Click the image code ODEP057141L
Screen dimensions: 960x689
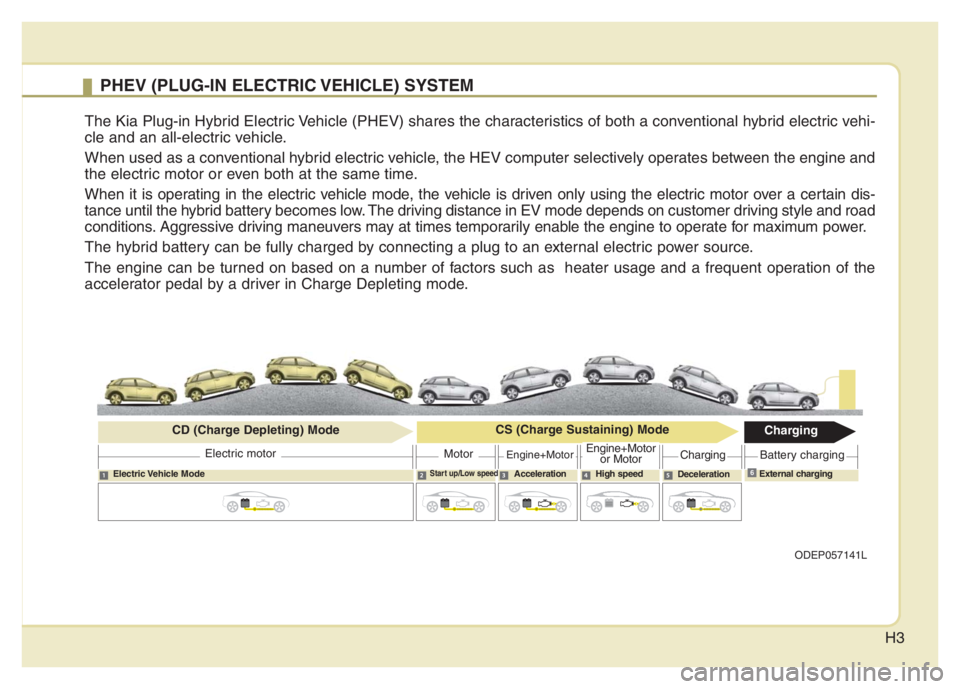(830, 555)
